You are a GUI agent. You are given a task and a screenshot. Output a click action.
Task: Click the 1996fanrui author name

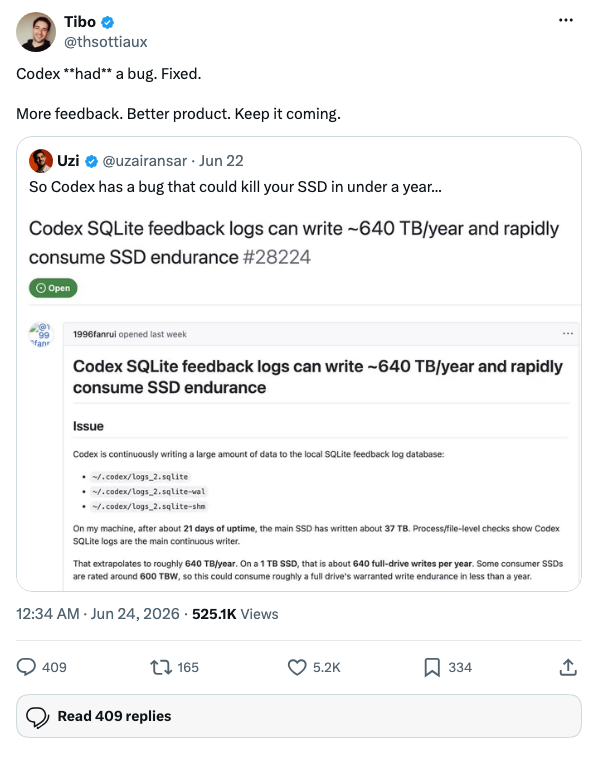click(x=95, y=334)
